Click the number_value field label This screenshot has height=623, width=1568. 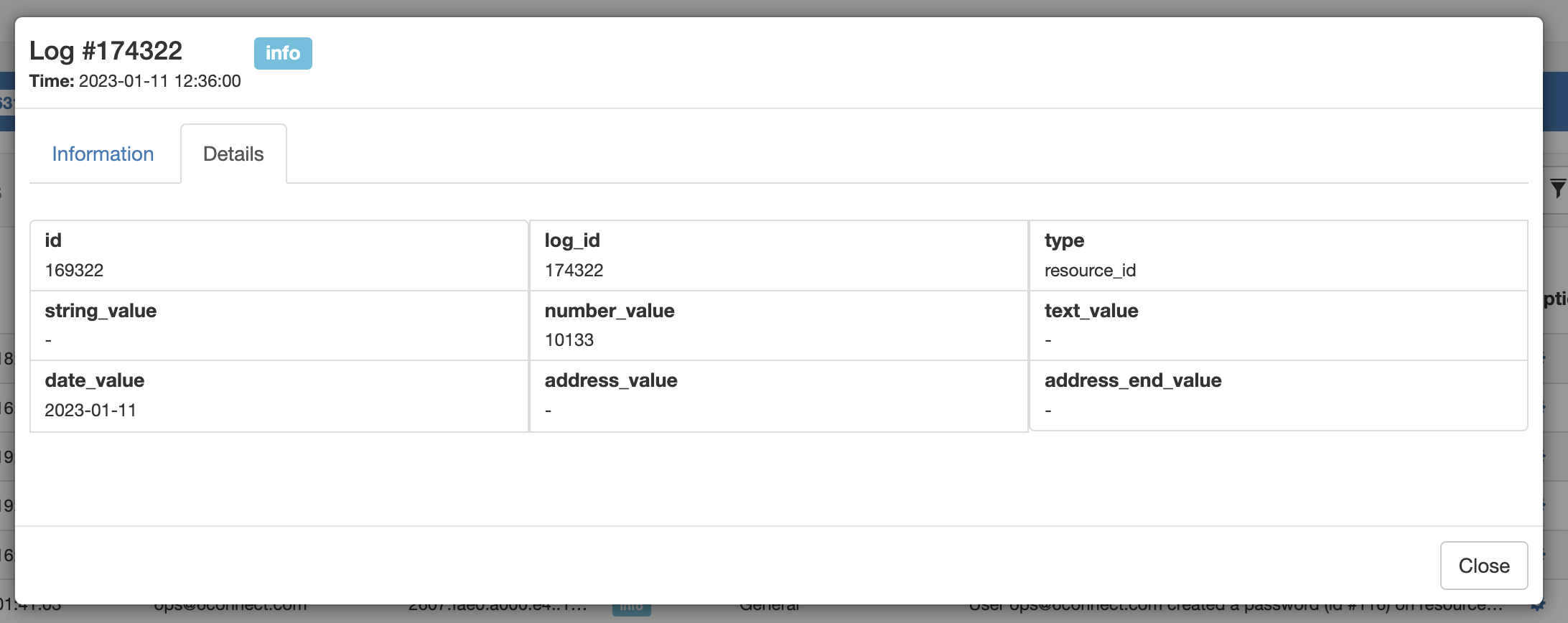610,311
